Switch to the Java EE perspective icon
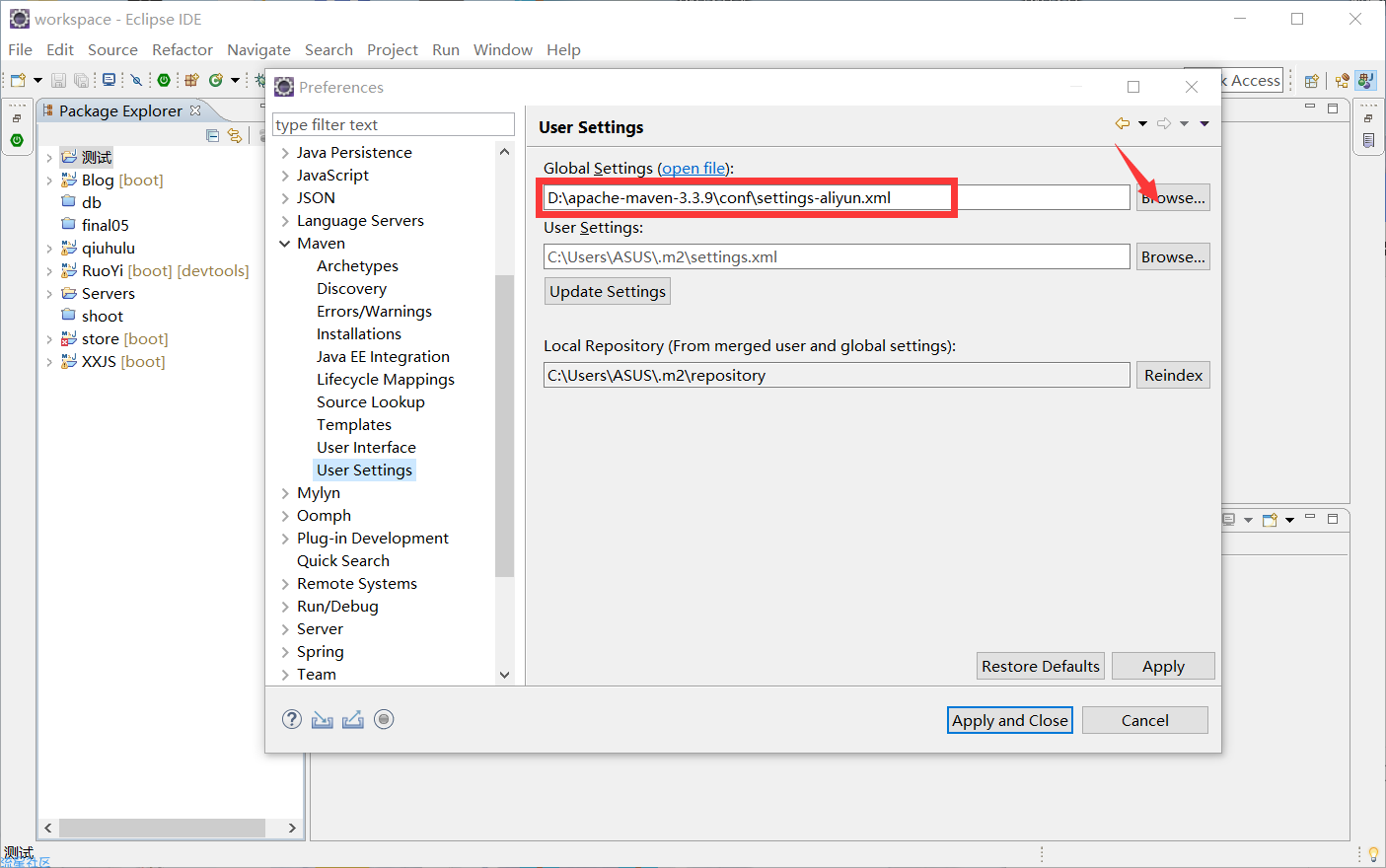This screenshot has height=868, width=1386. click(1342, 81)
